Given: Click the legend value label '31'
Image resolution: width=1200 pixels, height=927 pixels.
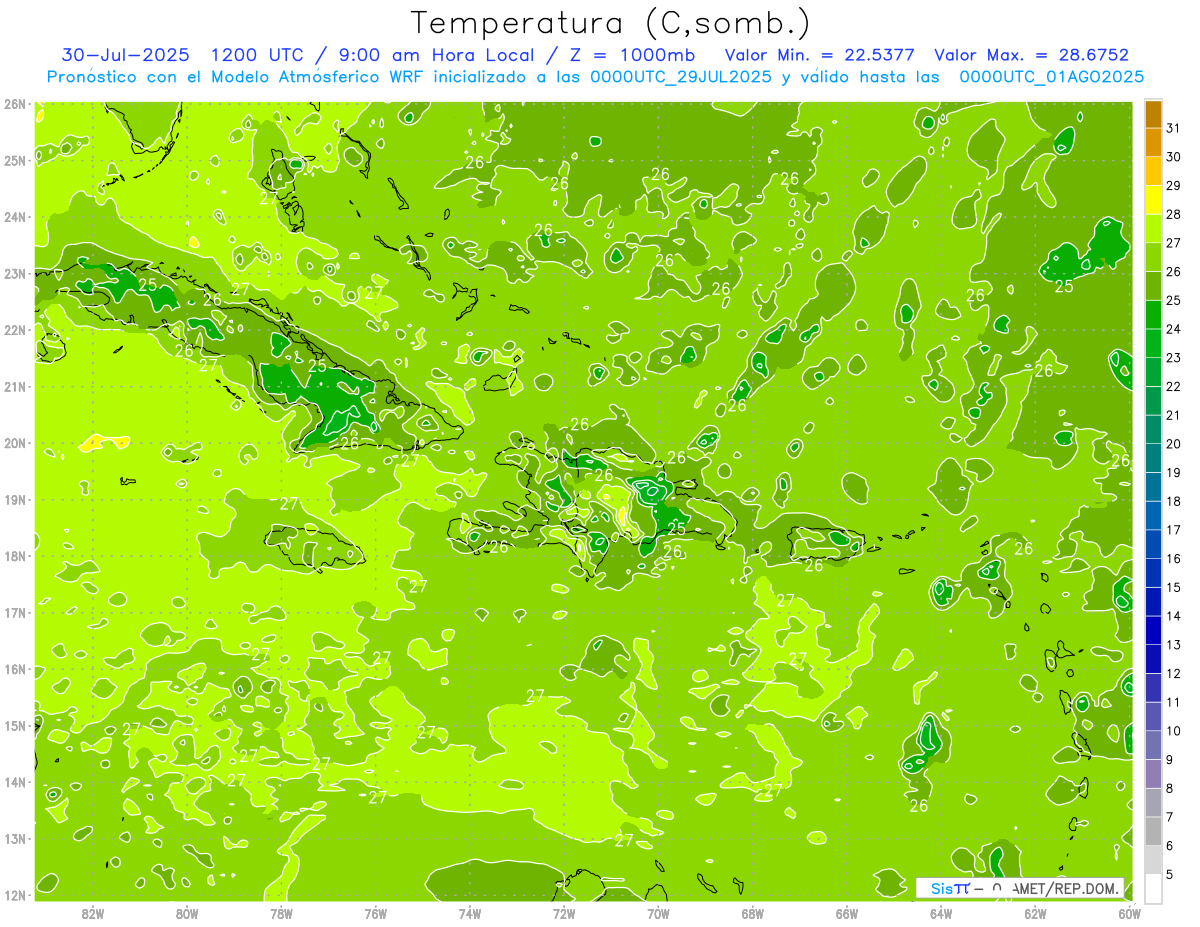Looking at the screenshot, I should 1174,128.
